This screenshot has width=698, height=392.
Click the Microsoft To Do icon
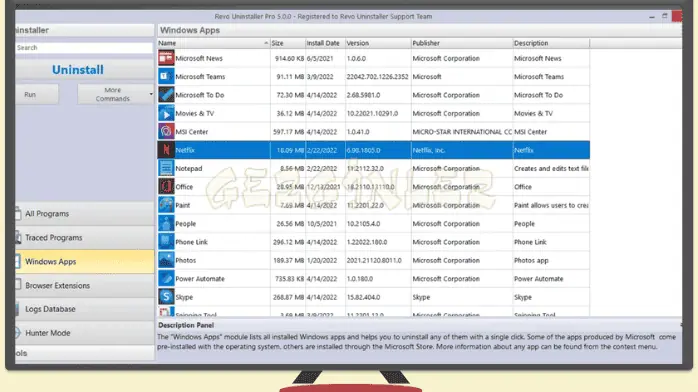[x=166, y=95]
